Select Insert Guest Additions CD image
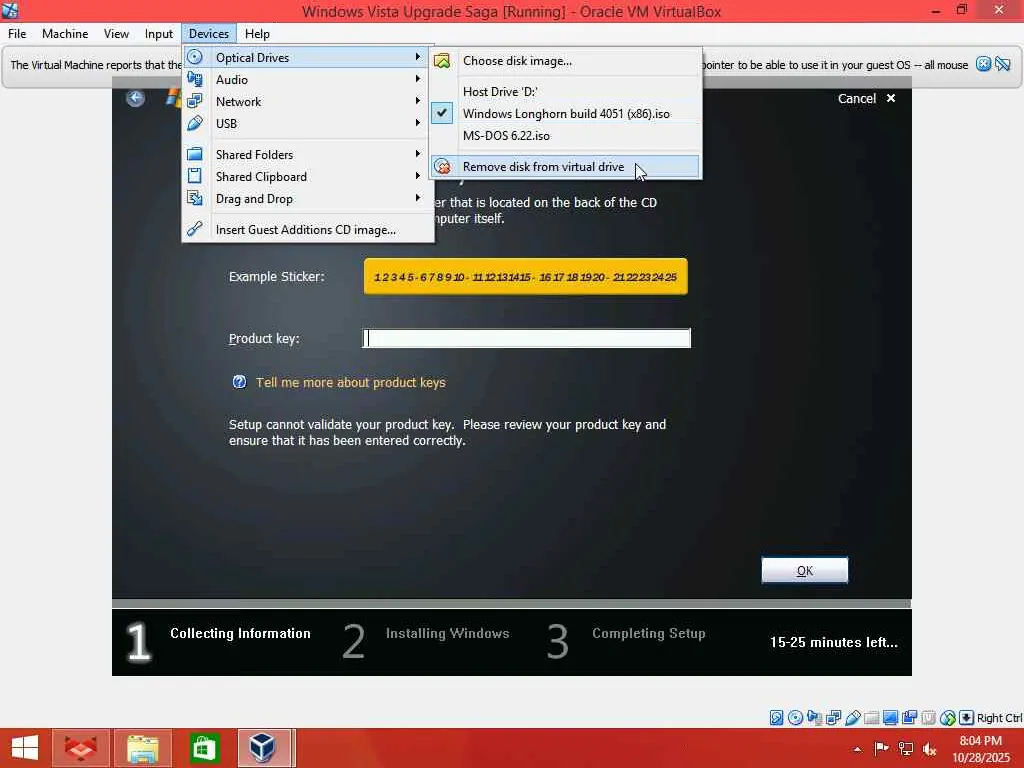1024x768 pixels. (x=308, y=229)
